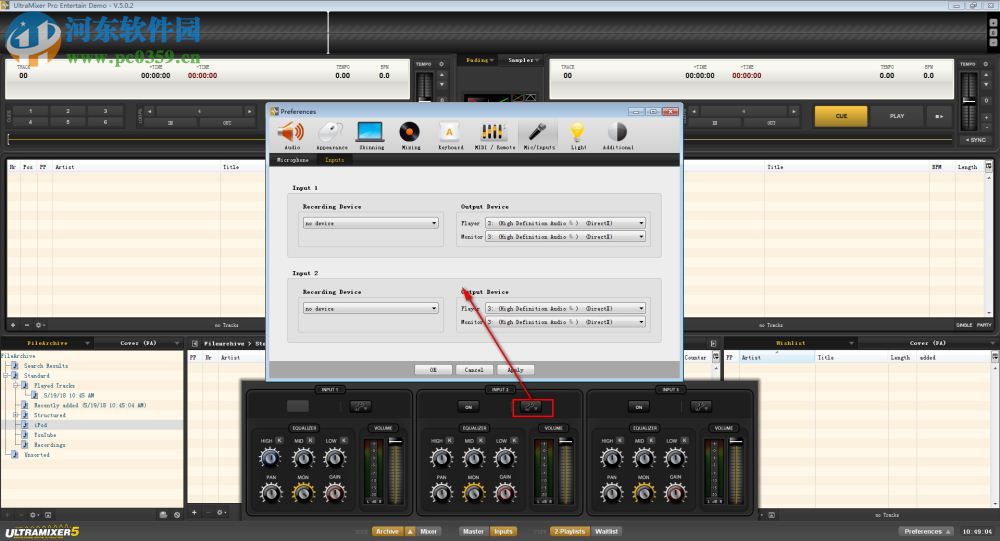Viewport: 1000px width, 541px height.
Task: Click Input 3 settings wrench icon
Action: coord(701,406)
